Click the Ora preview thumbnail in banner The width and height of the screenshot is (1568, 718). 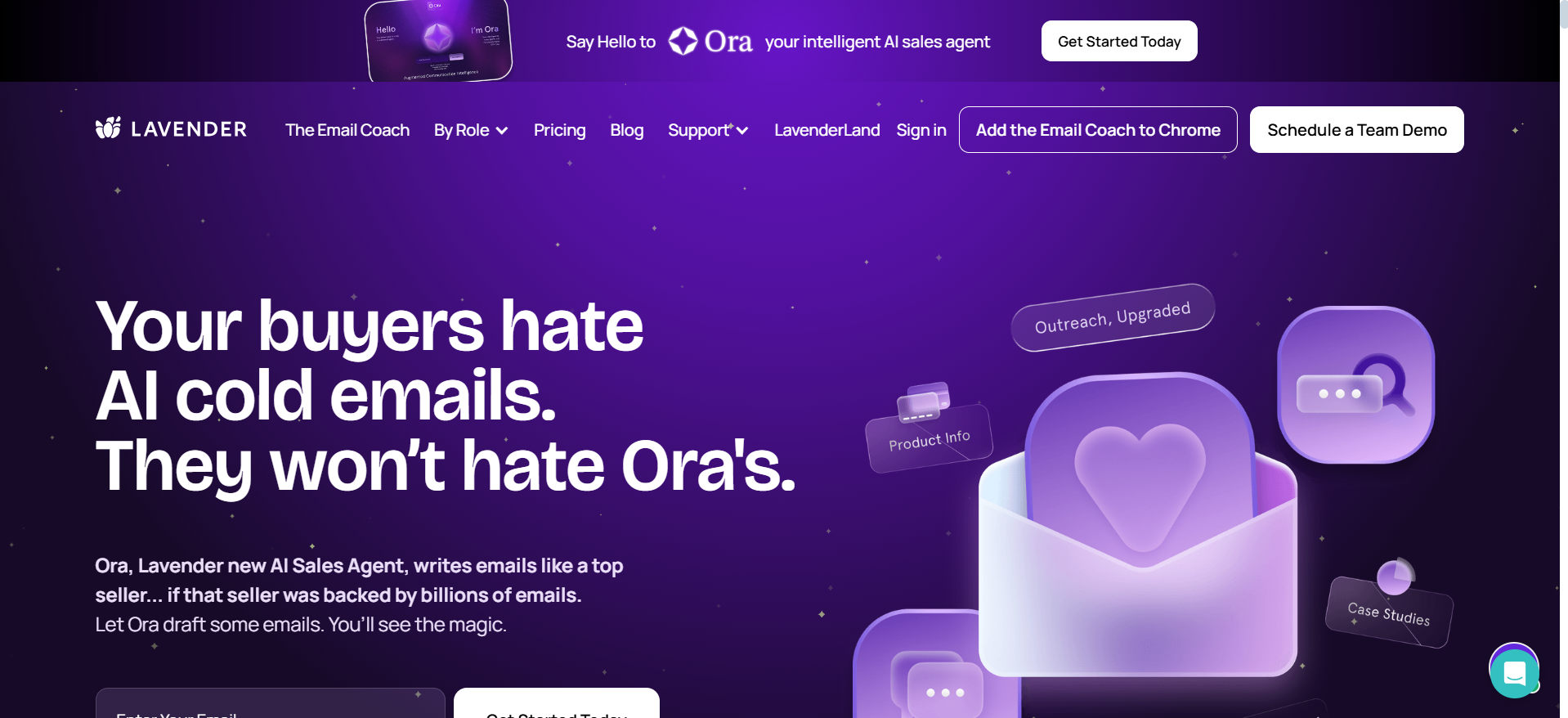click(438, 41)
